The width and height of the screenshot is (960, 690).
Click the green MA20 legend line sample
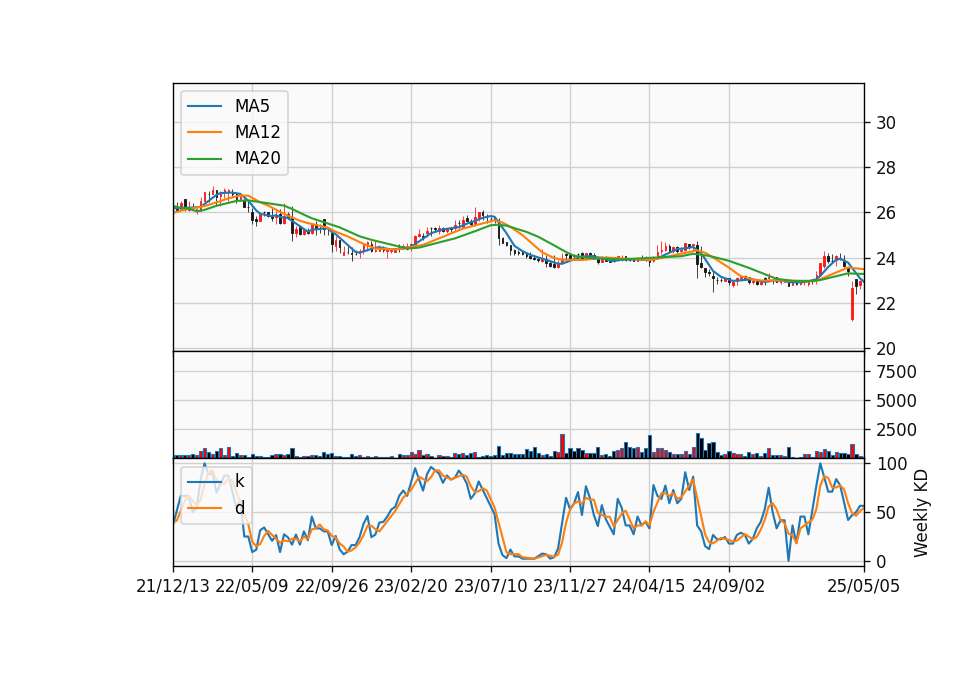pyautogui.click(x=204, y=158)
